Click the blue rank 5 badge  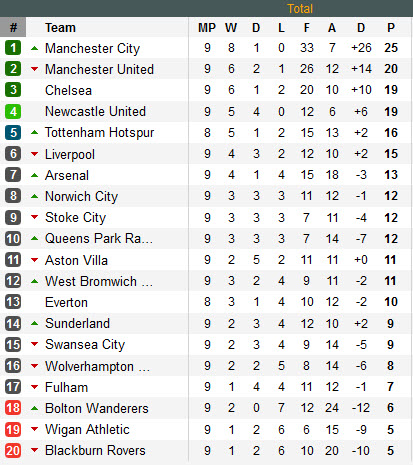[13, 132]
